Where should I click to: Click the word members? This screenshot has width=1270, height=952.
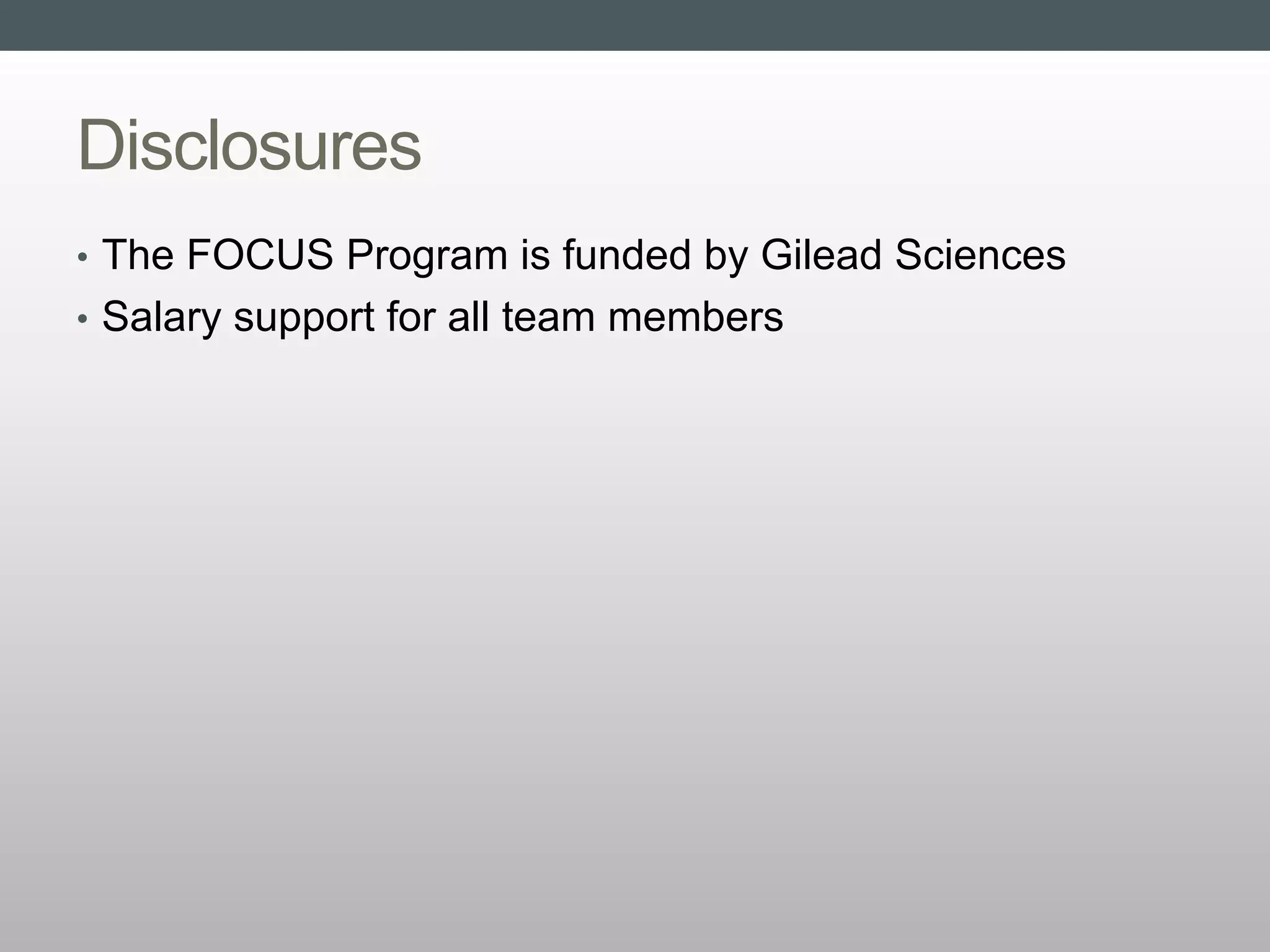coord(695,317)
